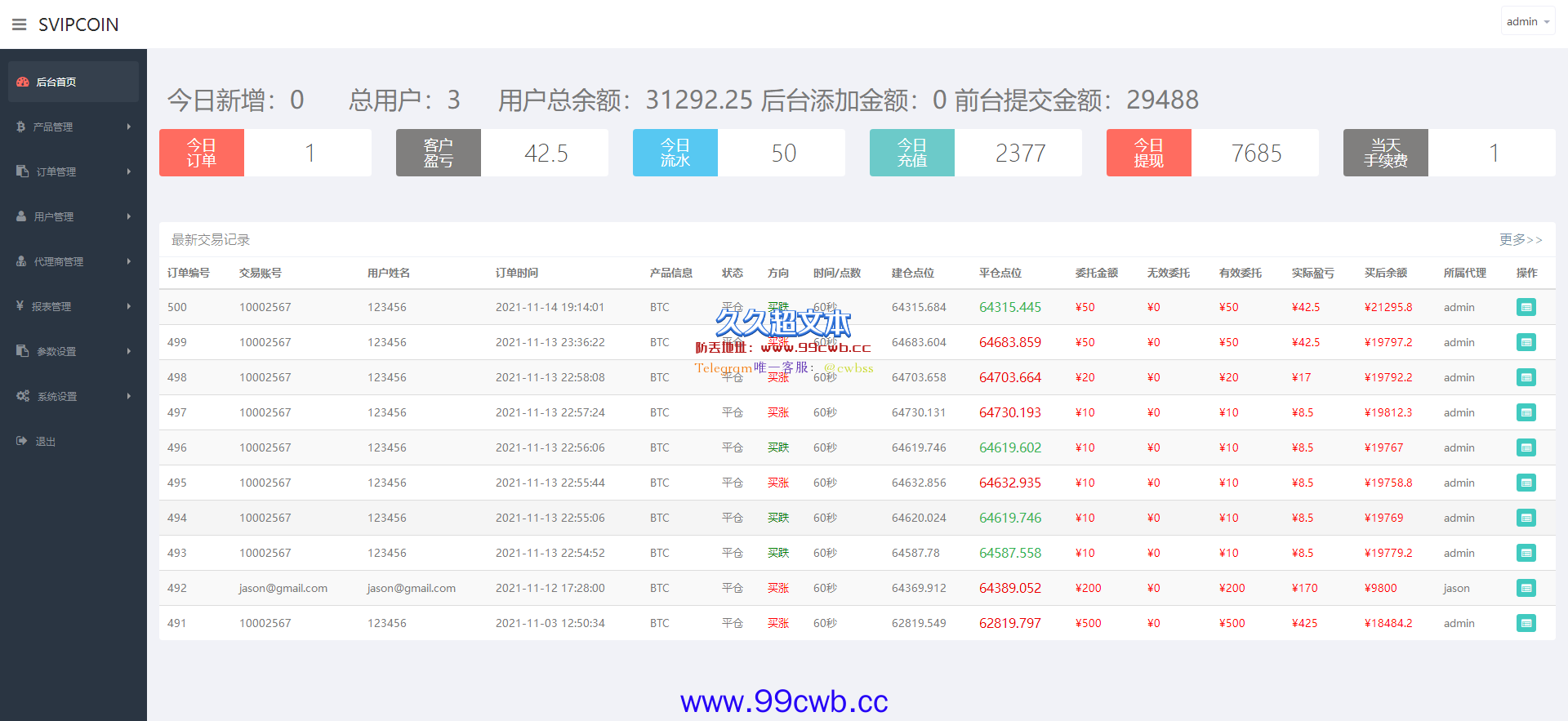Open details icon for order 494
1568x721 pixels.
pyautogui.click(x=1526, y=518)
